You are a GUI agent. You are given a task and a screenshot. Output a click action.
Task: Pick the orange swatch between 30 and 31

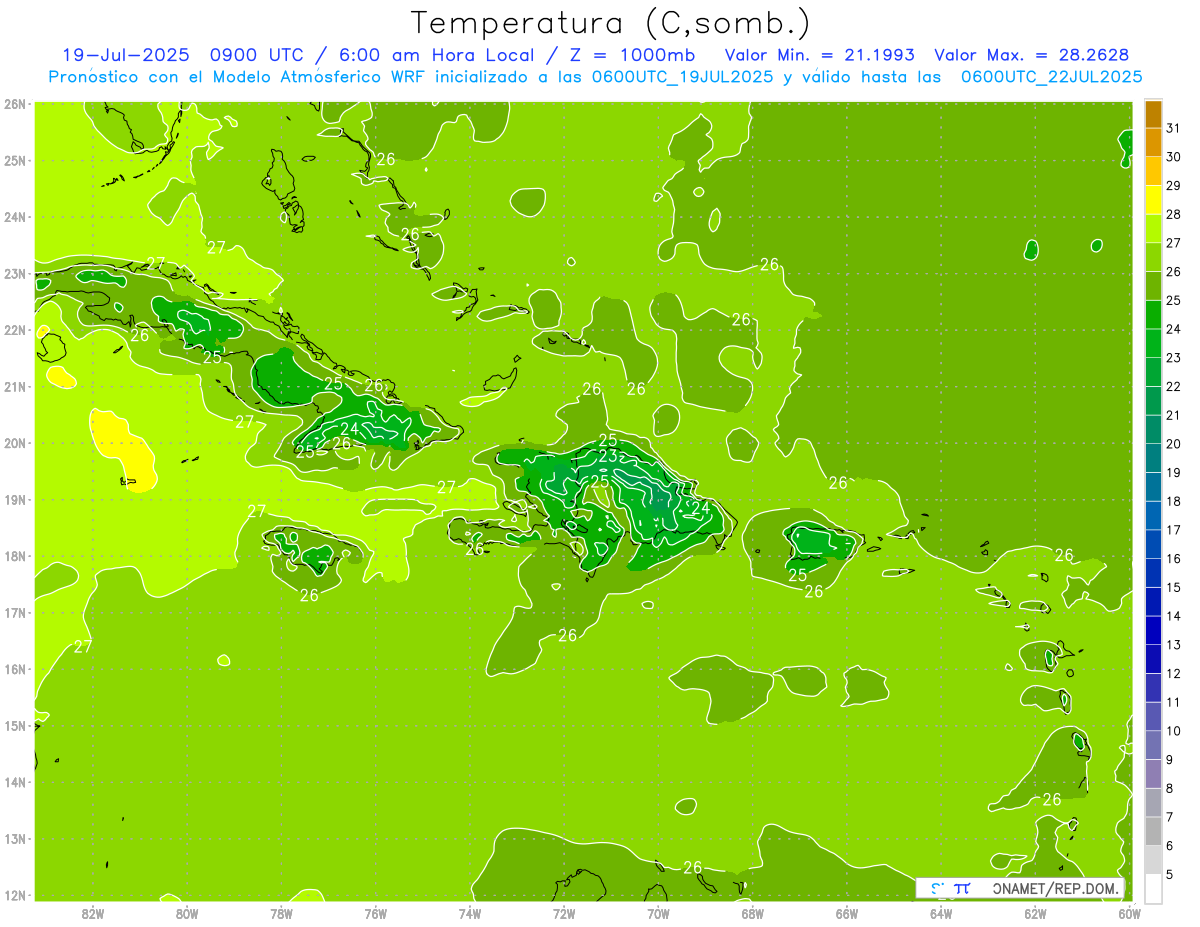pos(1153,142)
